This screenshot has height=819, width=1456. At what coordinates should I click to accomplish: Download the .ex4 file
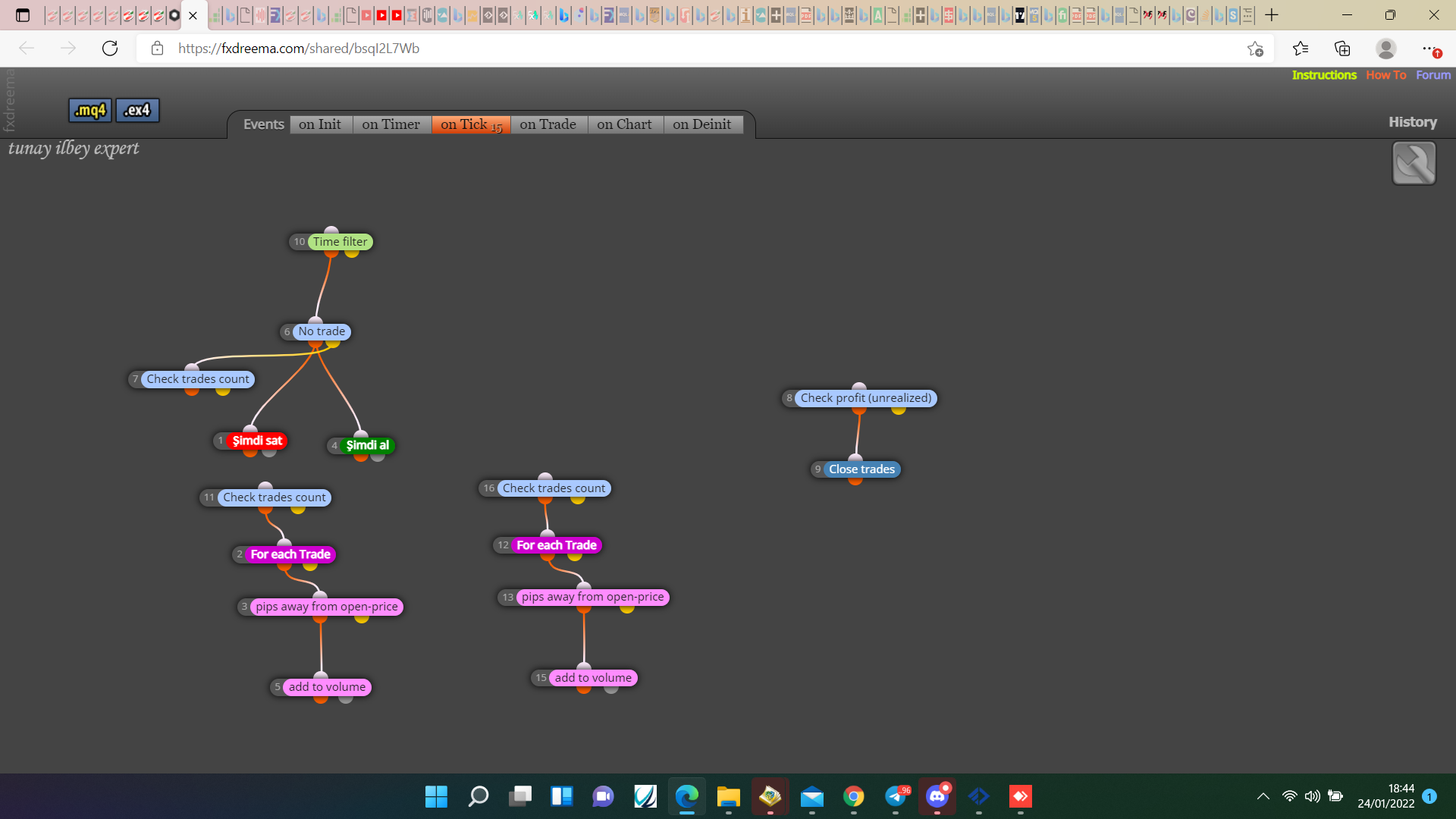coord(137,110)
